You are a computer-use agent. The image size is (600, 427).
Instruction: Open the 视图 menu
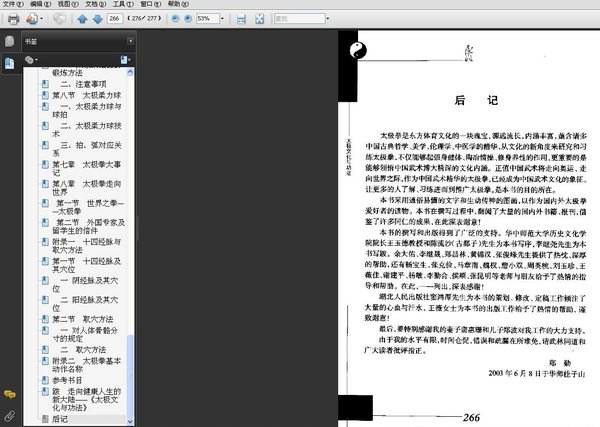click(68, 4)
